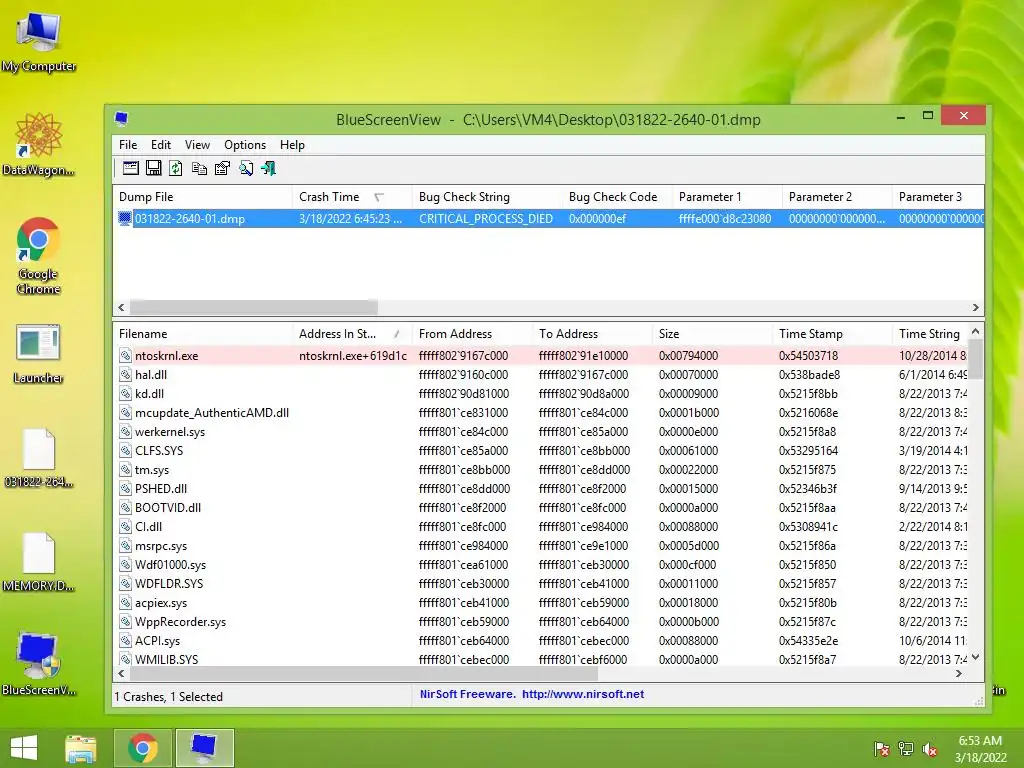The width and height of the screenshot is (1024, 768).
Task: Select the DataWagon desktop shortcut
Action: click(39, 144)
